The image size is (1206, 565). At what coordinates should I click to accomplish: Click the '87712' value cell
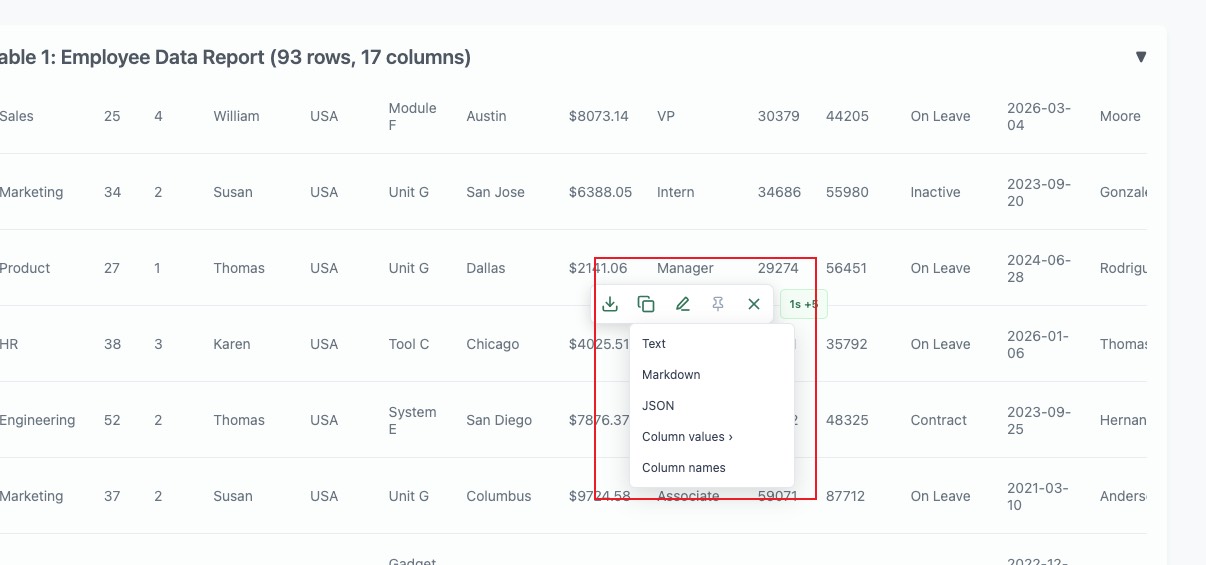point(846,496)
